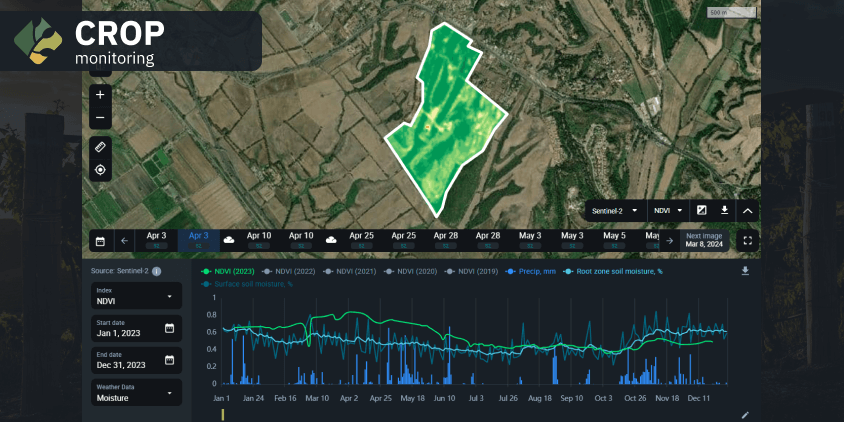Toggle the map layer contrast icon
Image resolution: width=844 pixels, height=422 pixels.
pyautogui.click(x=701, y=210)
